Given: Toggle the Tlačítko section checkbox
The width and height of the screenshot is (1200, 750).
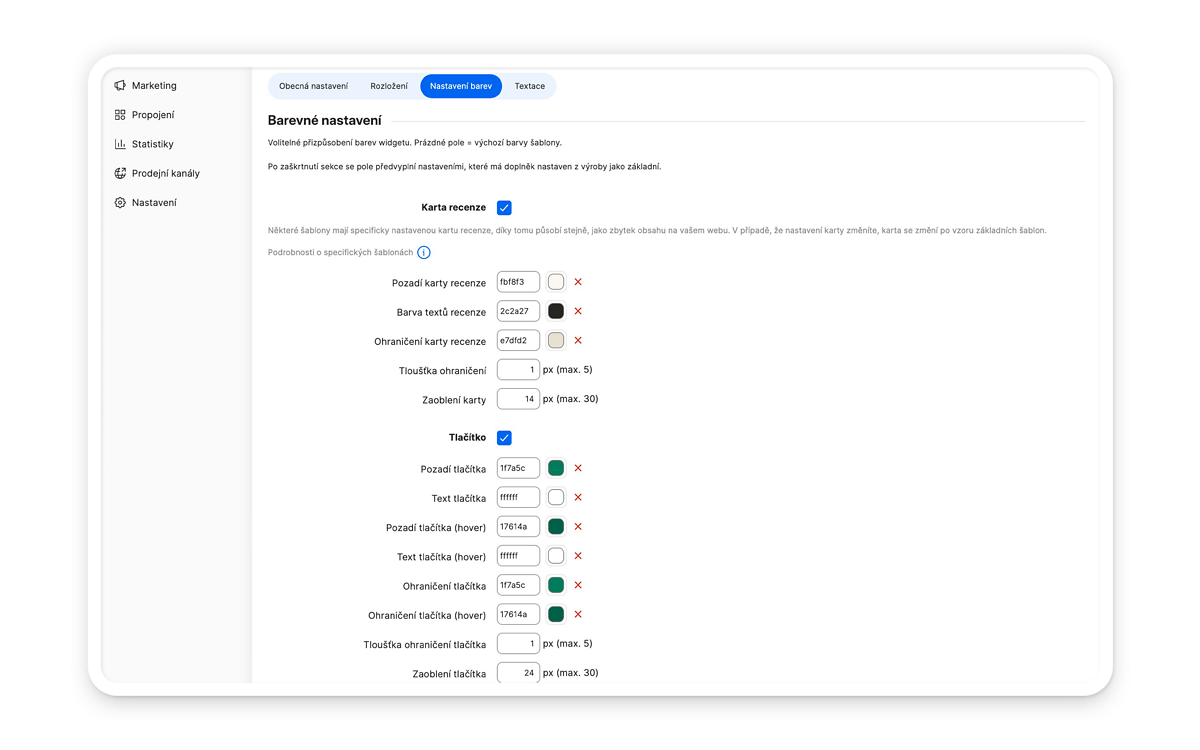Looking at the screenshot, I should [x=504, y=438].
